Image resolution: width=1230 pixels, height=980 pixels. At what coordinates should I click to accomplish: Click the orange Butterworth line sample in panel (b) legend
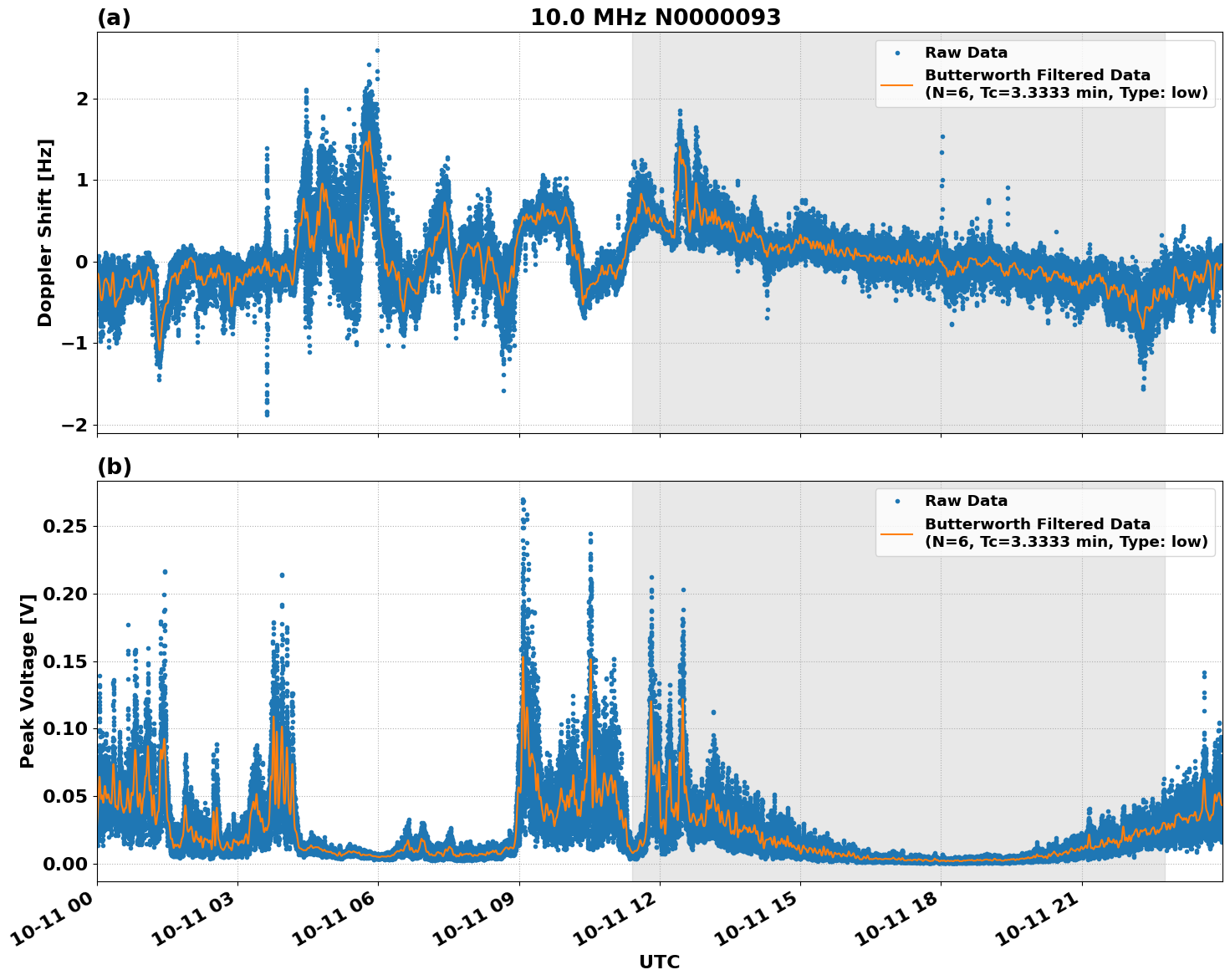pos(897,533)
